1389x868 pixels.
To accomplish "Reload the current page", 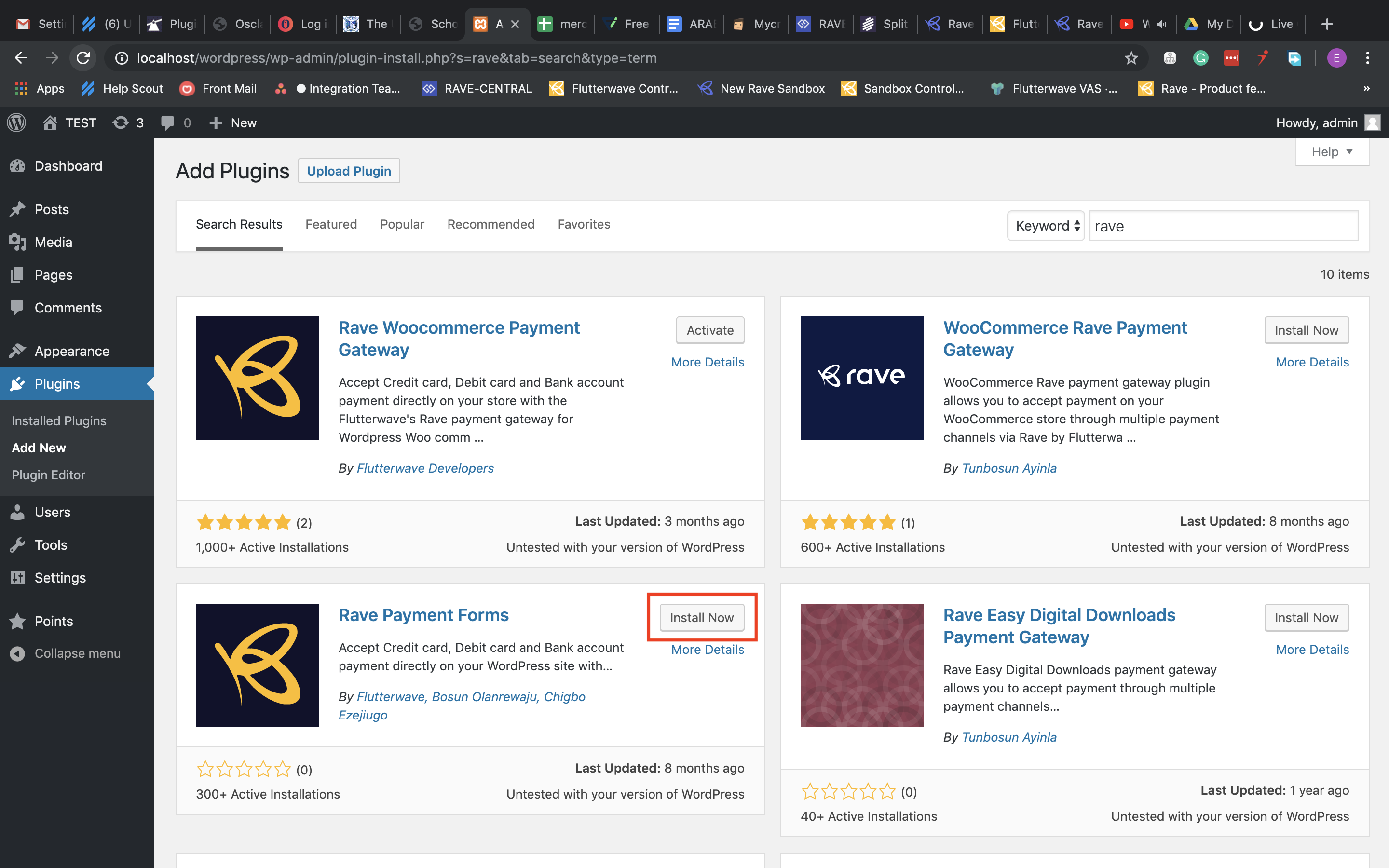I will pos(83,58).
